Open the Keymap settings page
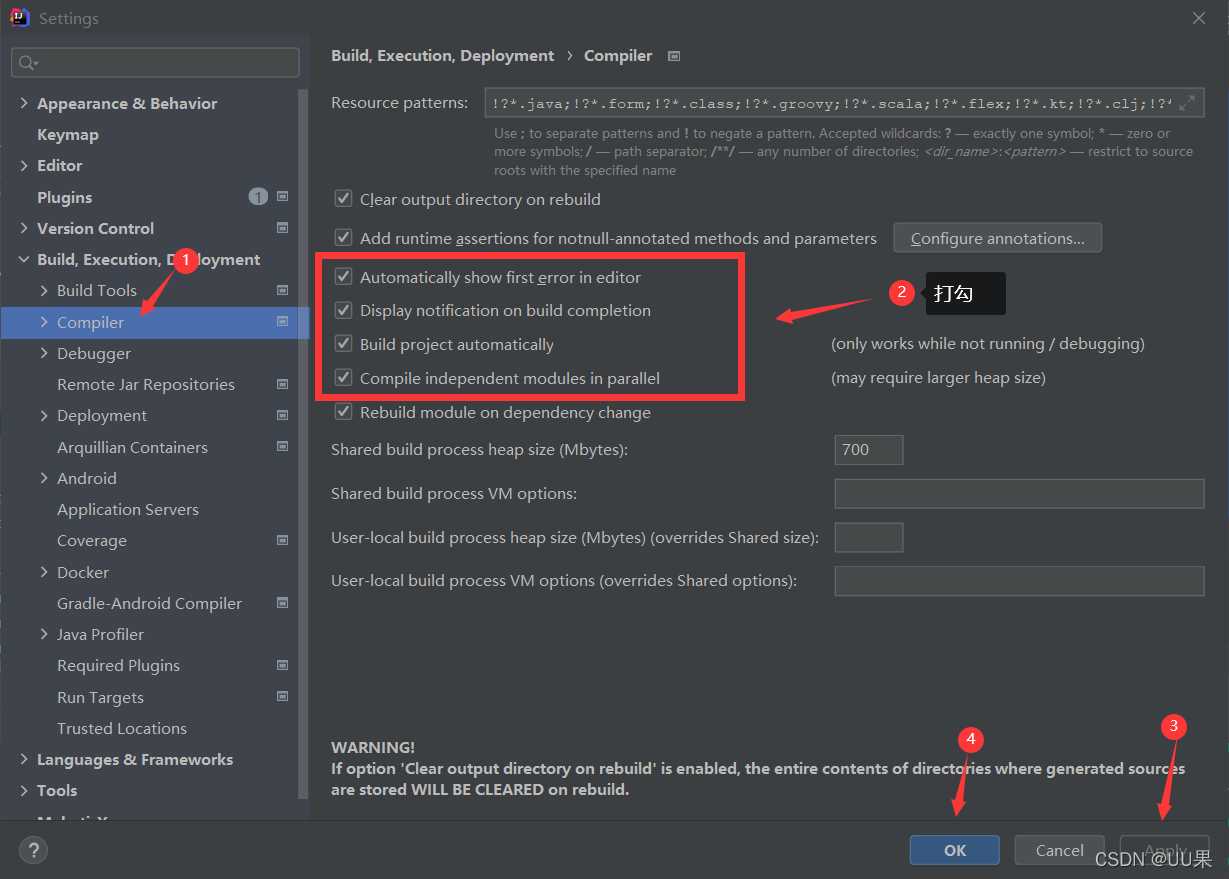 68,134
